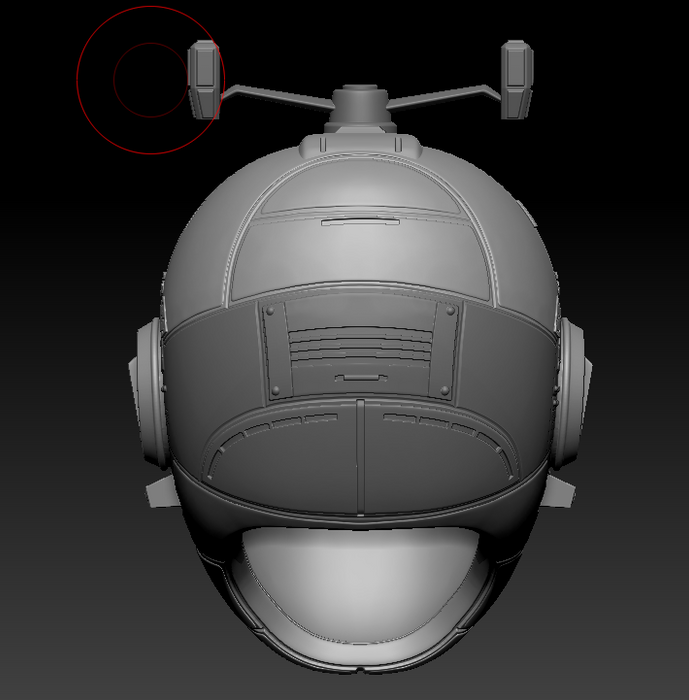
Task: Select the central antenna hub atop helmet
Action: [x=359, y=104]
